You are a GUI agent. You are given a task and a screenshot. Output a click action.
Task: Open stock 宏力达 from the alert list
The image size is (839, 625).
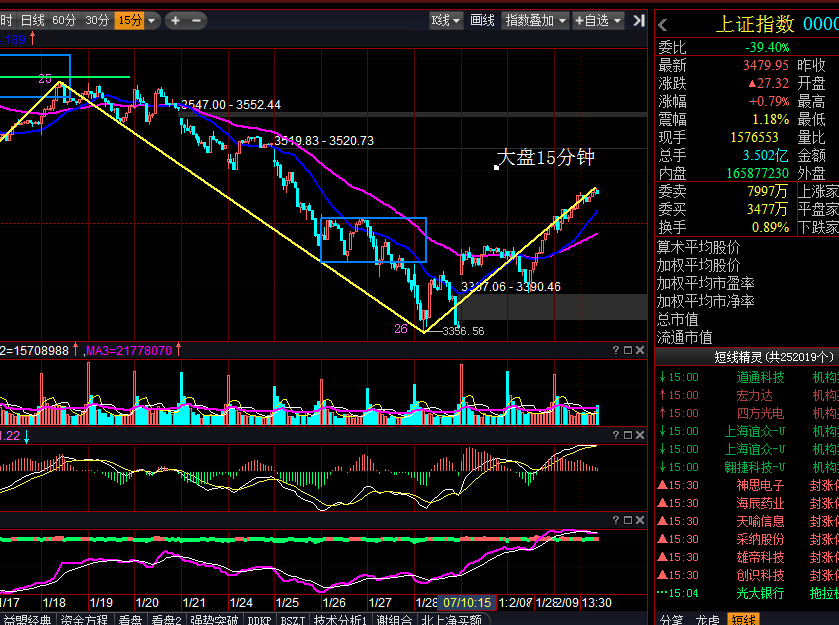pyautogui.click(x=754, y=395)
